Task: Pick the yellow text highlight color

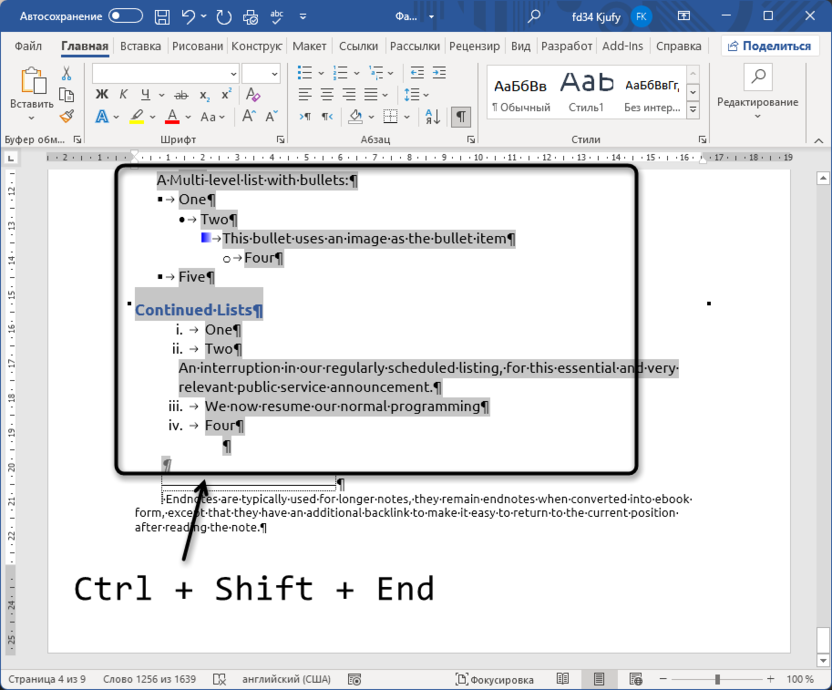Action: pyautogui.click(x=137, y=116)
